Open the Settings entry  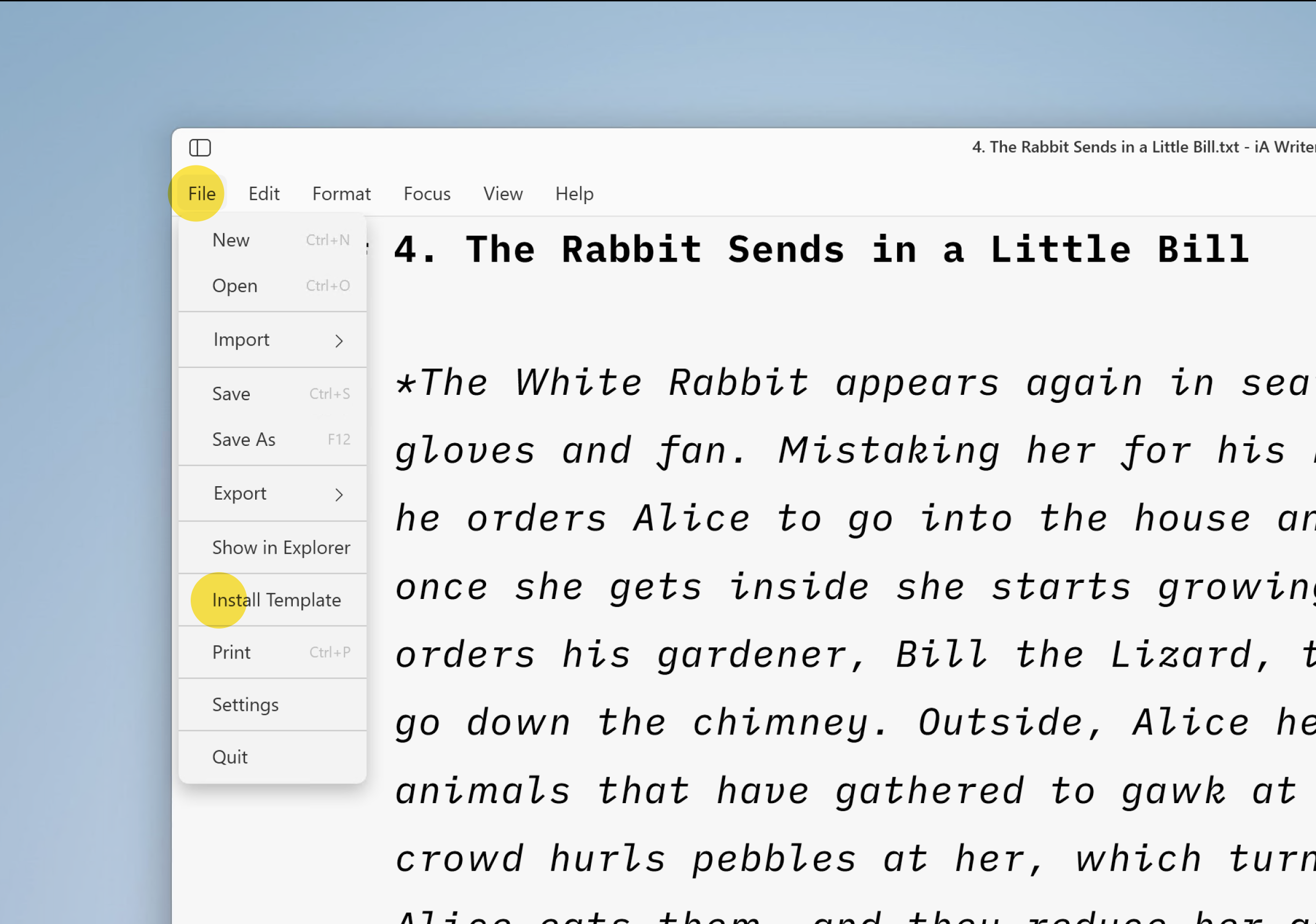(x=245, y=704)
